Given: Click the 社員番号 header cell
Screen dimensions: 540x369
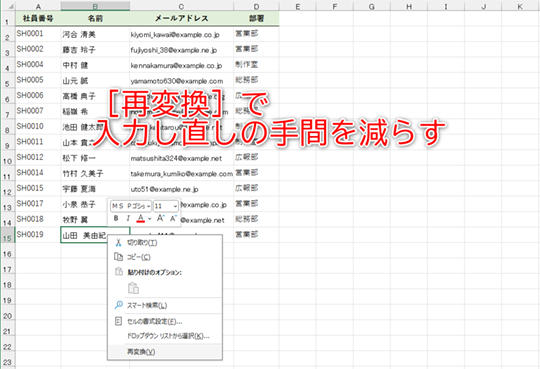Looking at the screenshot, I should pos(38,19).
